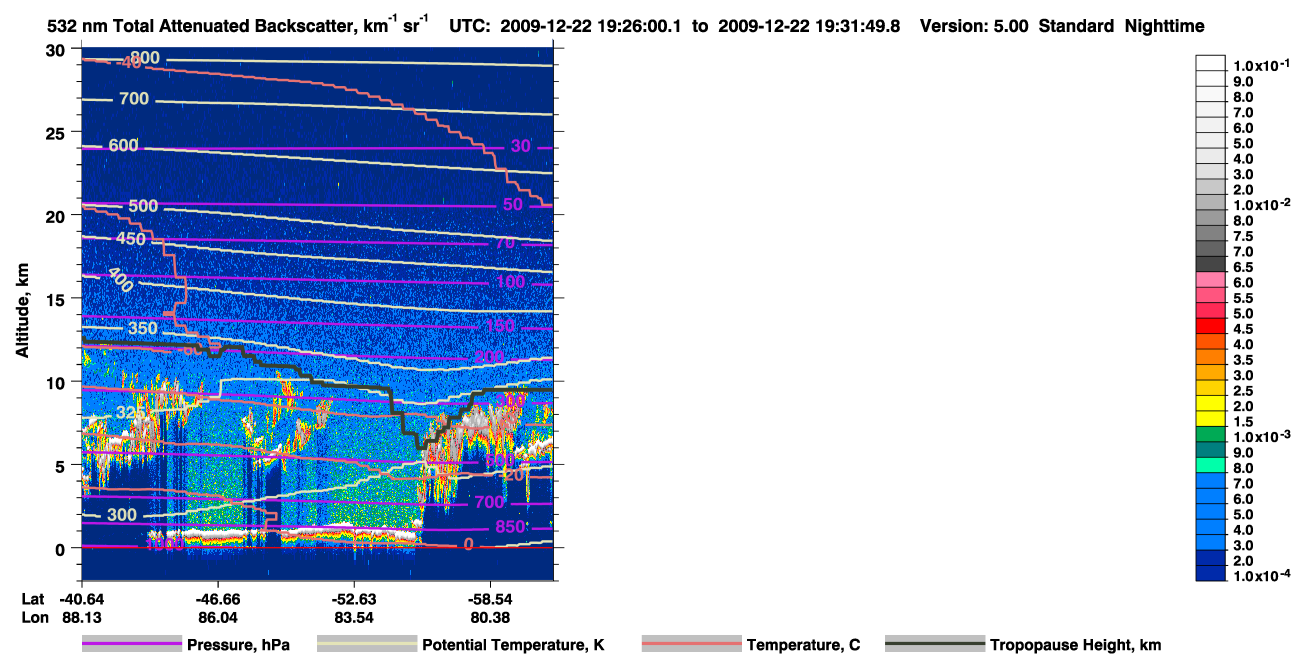The image size is (1300, 667).
Task: Click the "Version: 5.00" text
Action: (x=972, y=27)
